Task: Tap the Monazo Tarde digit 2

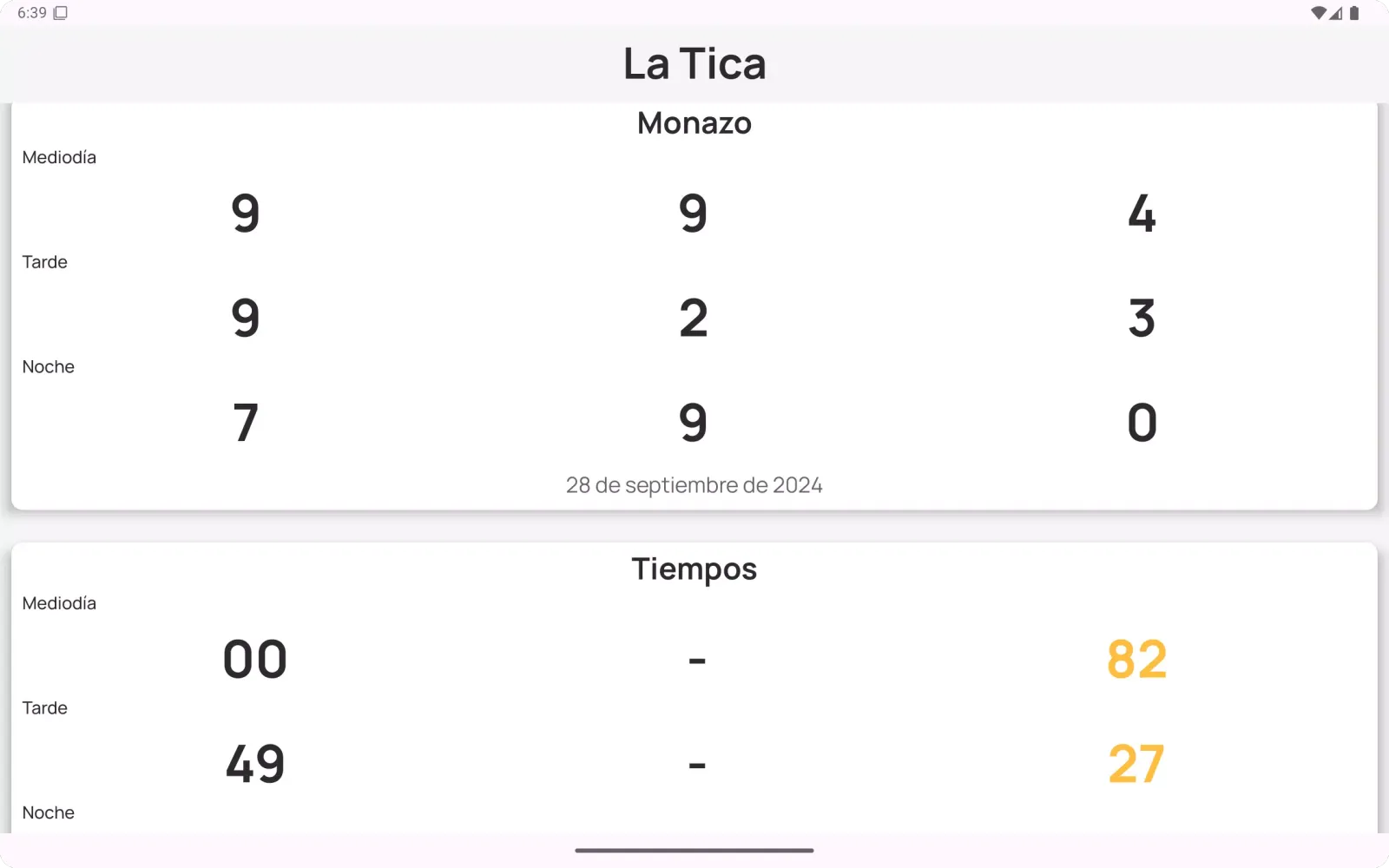Action: point(694,319)
